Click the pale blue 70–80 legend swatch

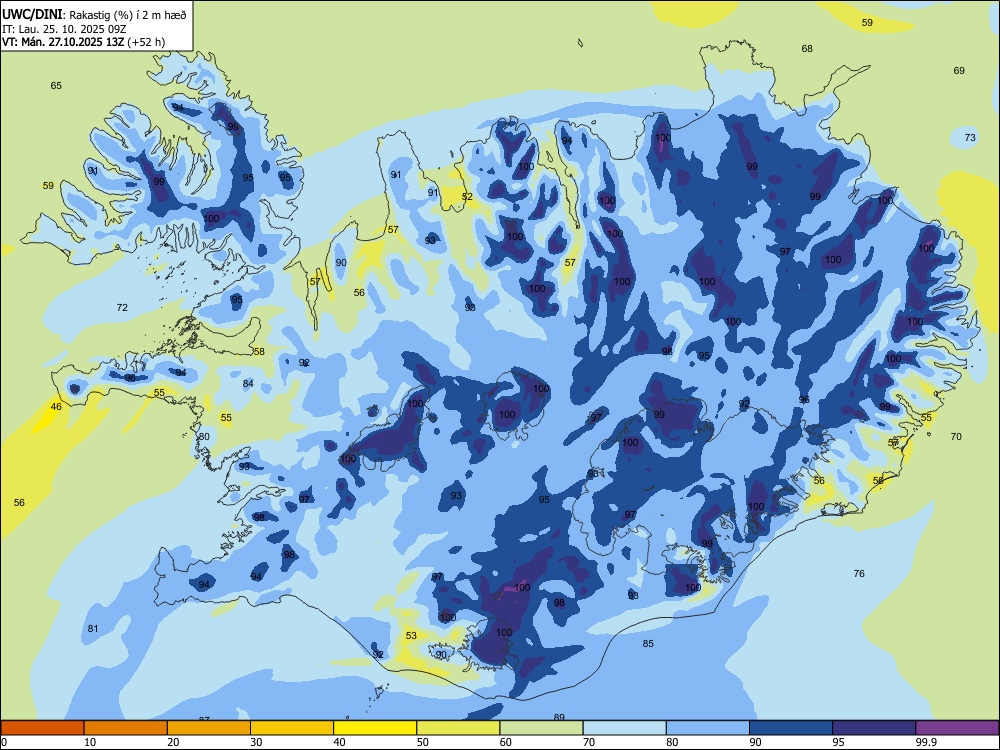click(624, 728)
